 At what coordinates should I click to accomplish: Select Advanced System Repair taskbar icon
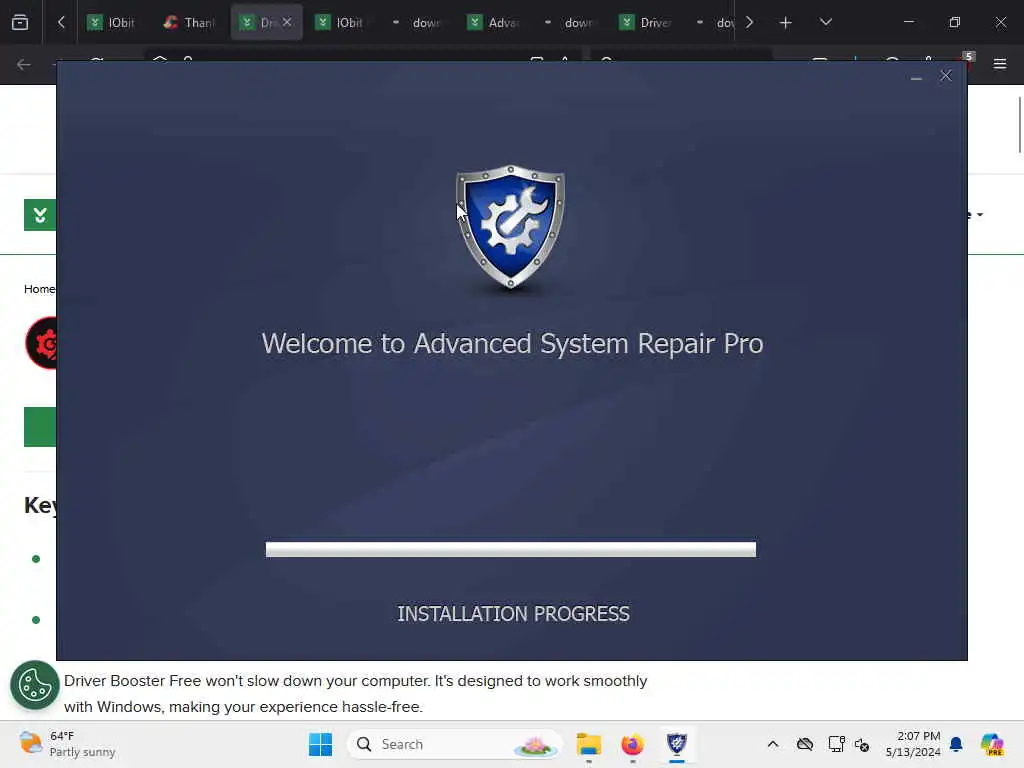(677, 744)
